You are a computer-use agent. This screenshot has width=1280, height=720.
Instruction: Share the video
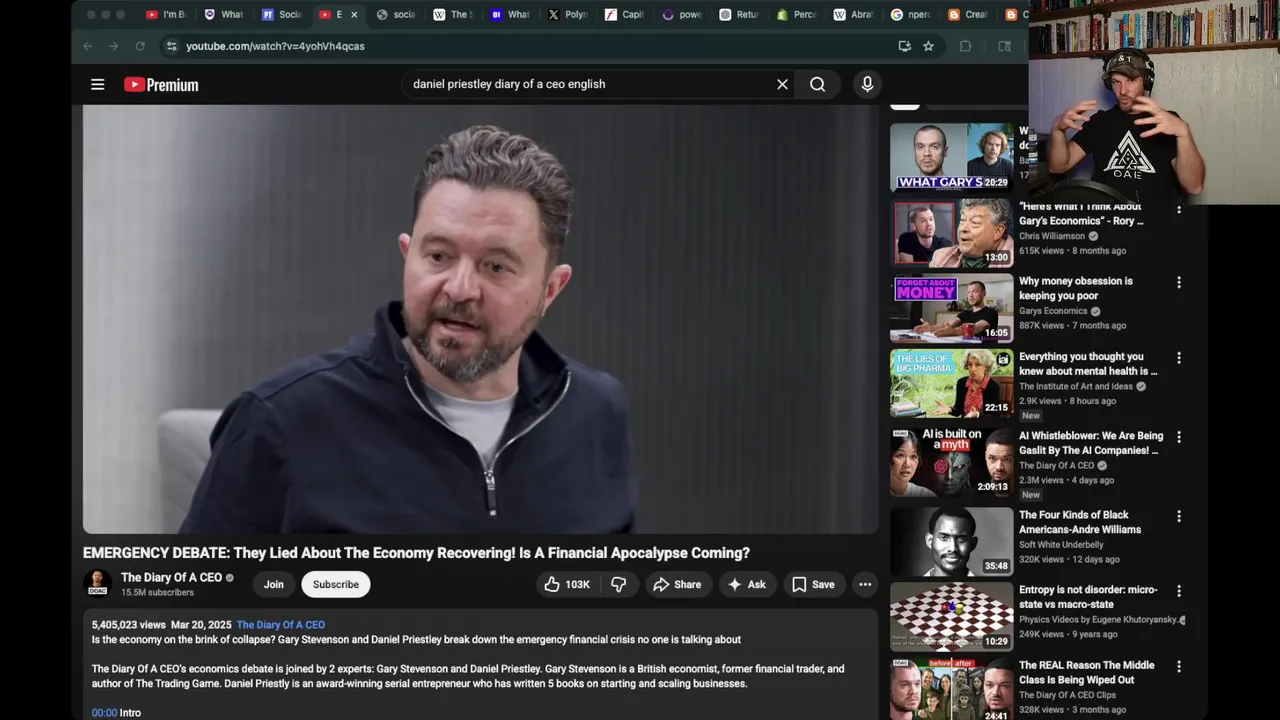click(677, 584)
